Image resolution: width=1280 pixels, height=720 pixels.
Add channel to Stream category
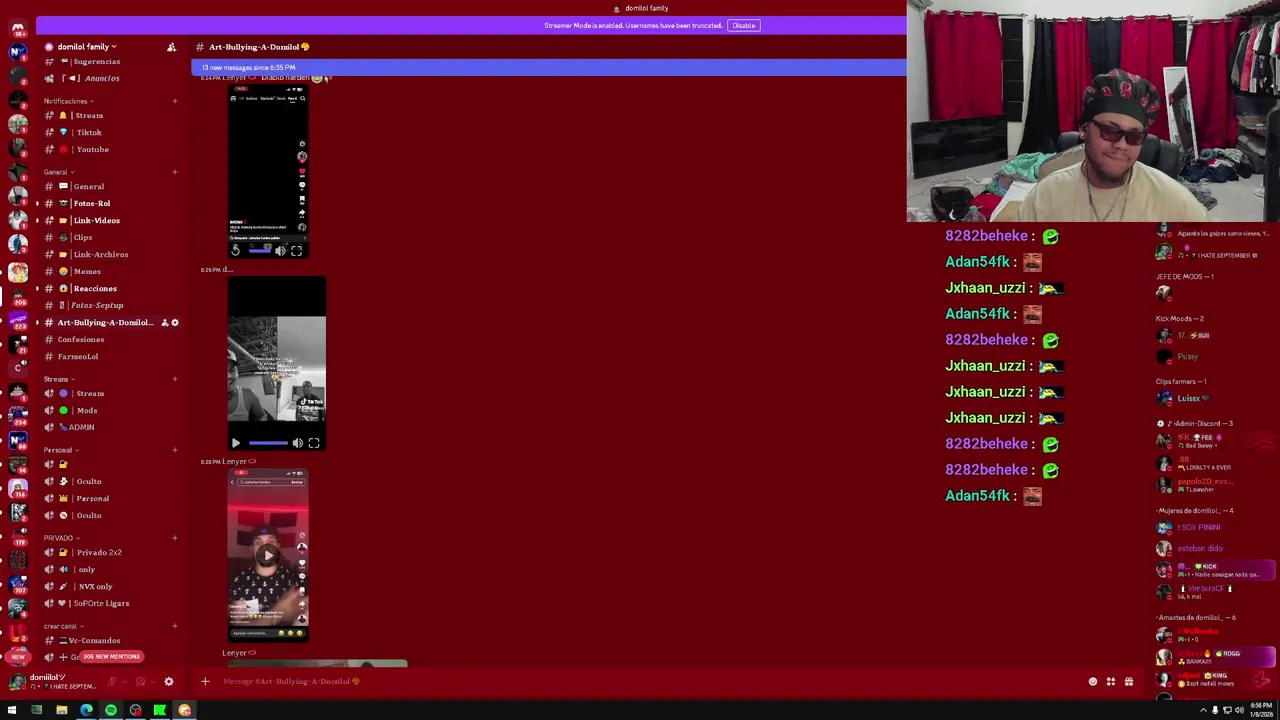174,379
